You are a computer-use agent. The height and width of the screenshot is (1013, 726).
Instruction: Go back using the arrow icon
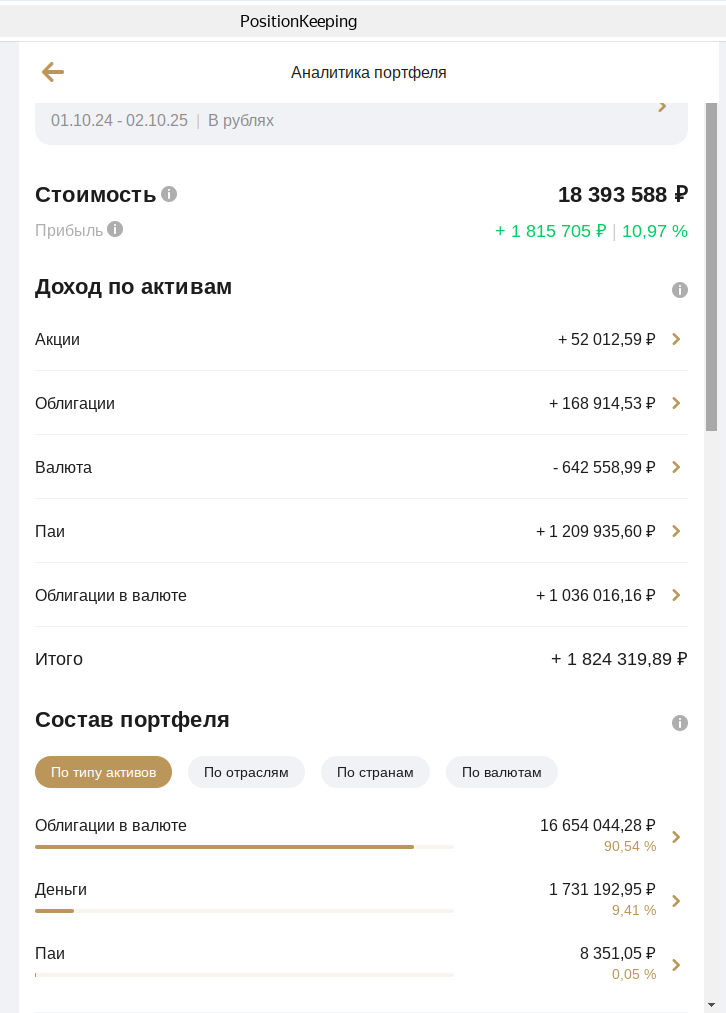click(53, 72)
